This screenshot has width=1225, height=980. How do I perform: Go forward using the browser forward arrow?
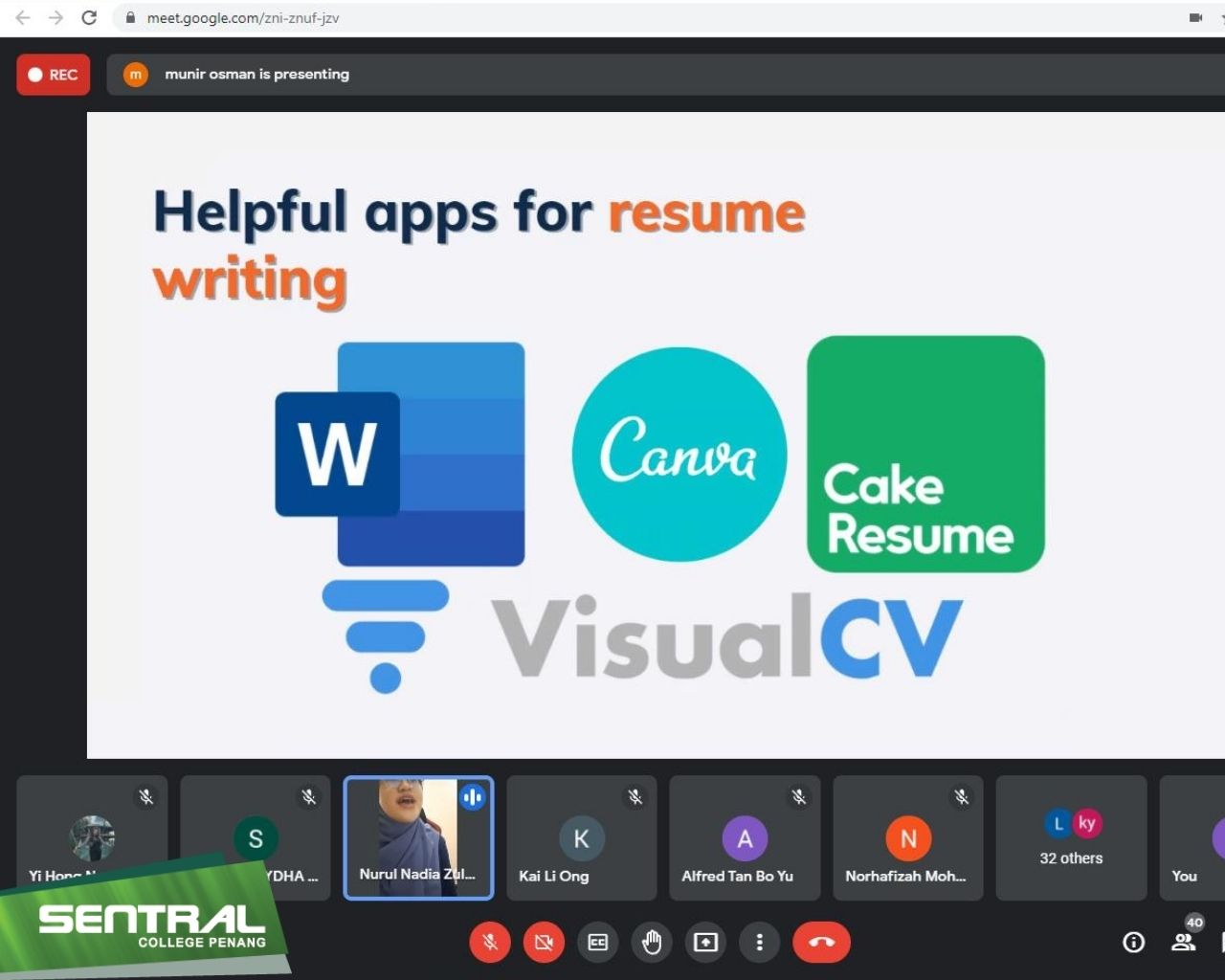[x=56, y=17]
